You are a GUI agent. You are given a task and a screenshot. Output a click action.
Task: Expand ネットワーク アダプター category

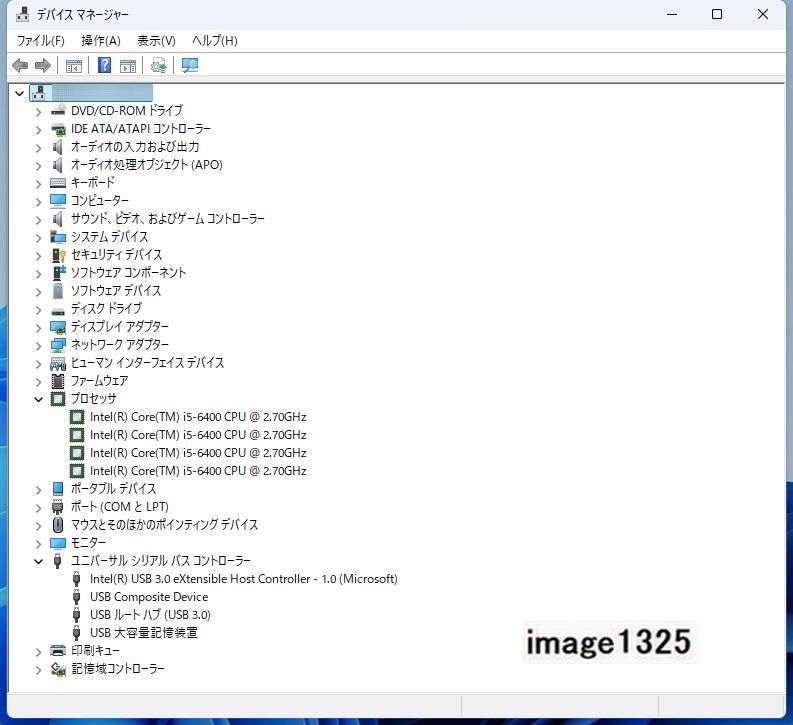click(38, 346)
